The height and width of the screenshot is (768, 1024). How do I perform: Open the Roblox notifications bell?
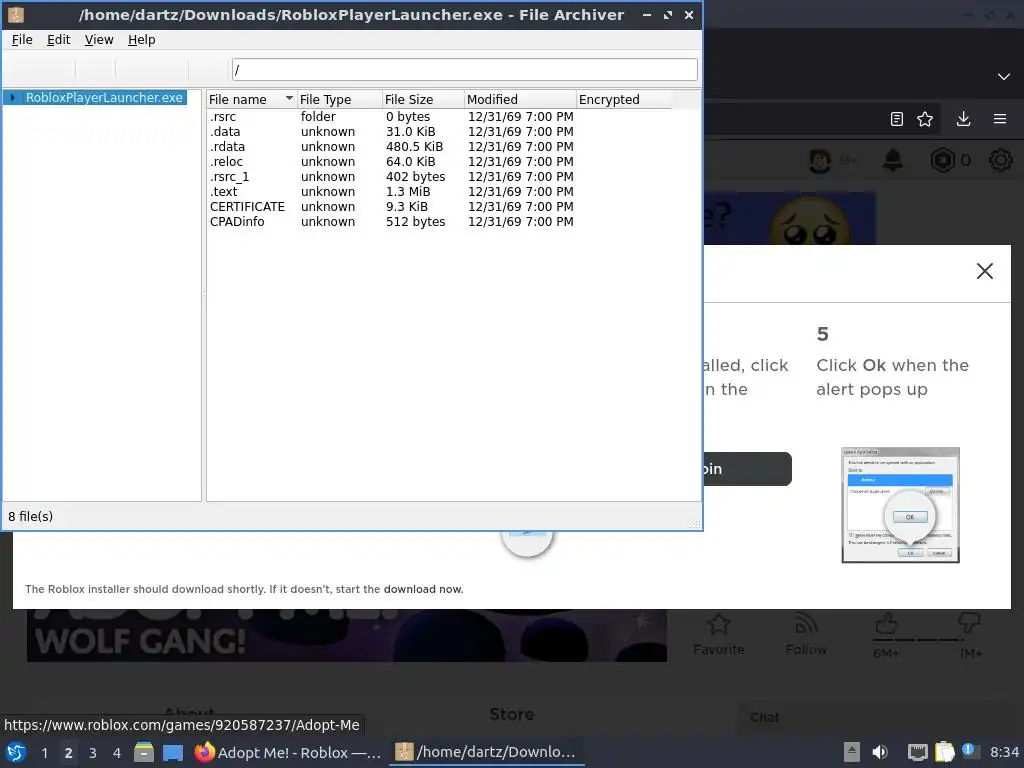pos(893,160)
